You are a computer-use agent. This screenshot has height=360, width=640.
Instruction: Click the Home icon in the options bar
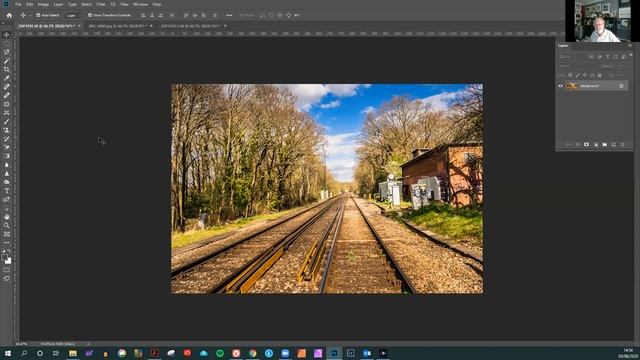click(9, 15)
